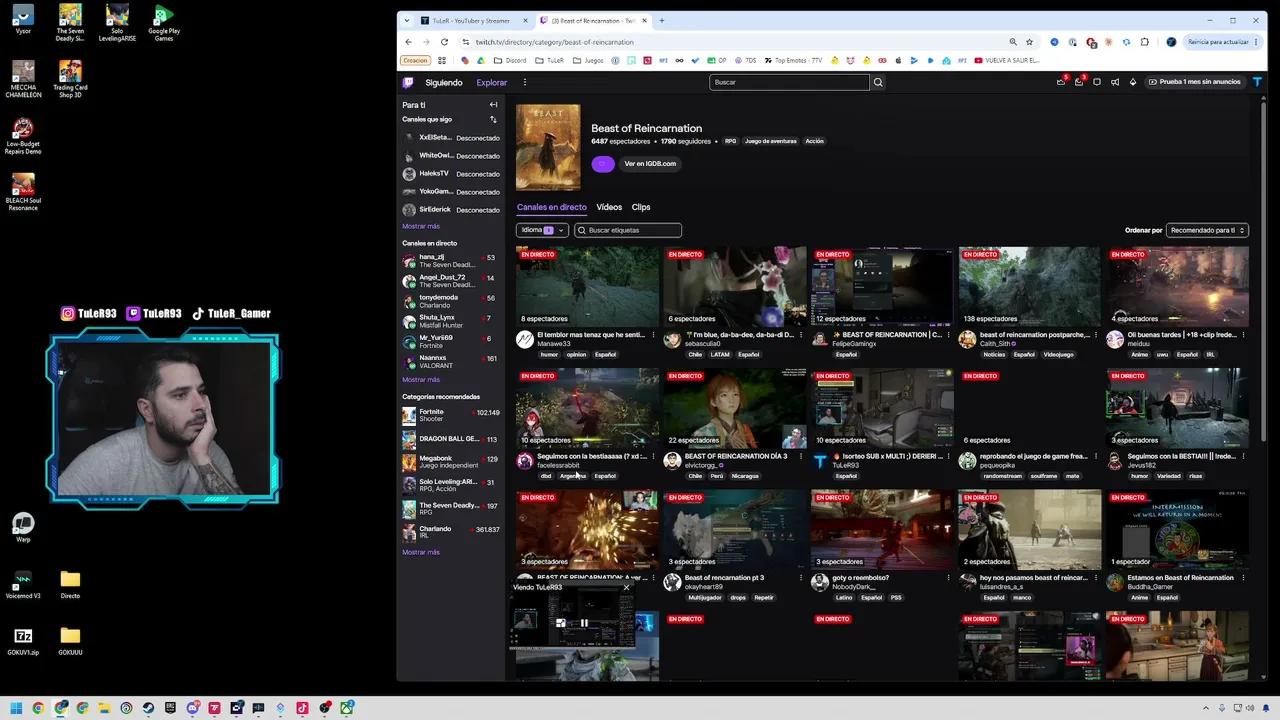1280x720 pixels.
Task: Open Windows Start menu
Action: click(16, 708)
